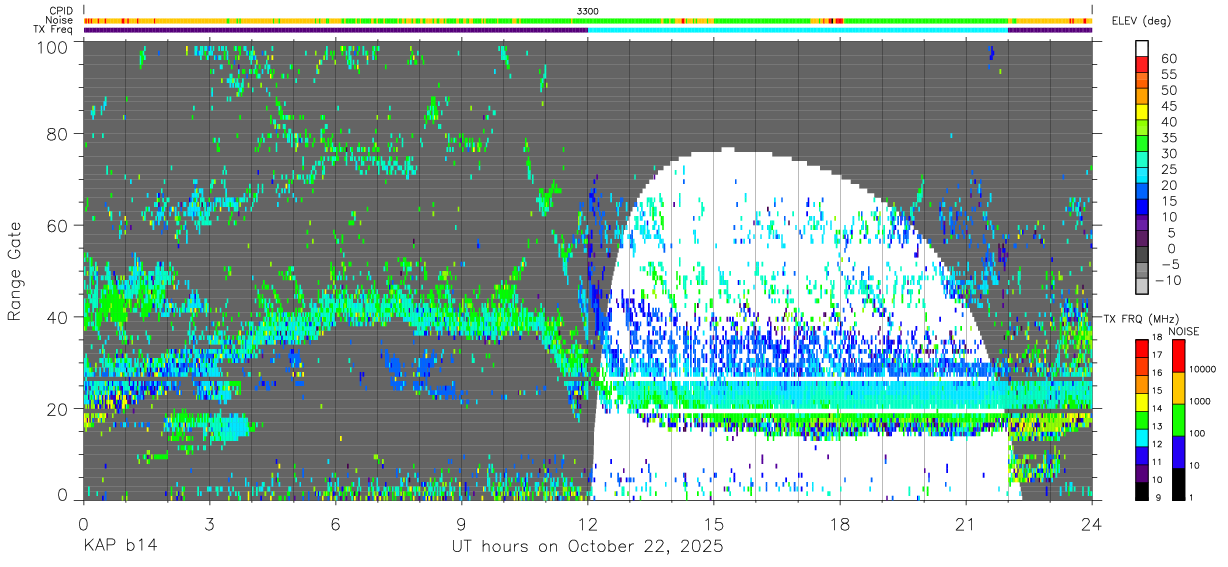Click the 9 hour tick label on UT hours axis
Screen dimensions: 1228x567
(x=461, y=523)
